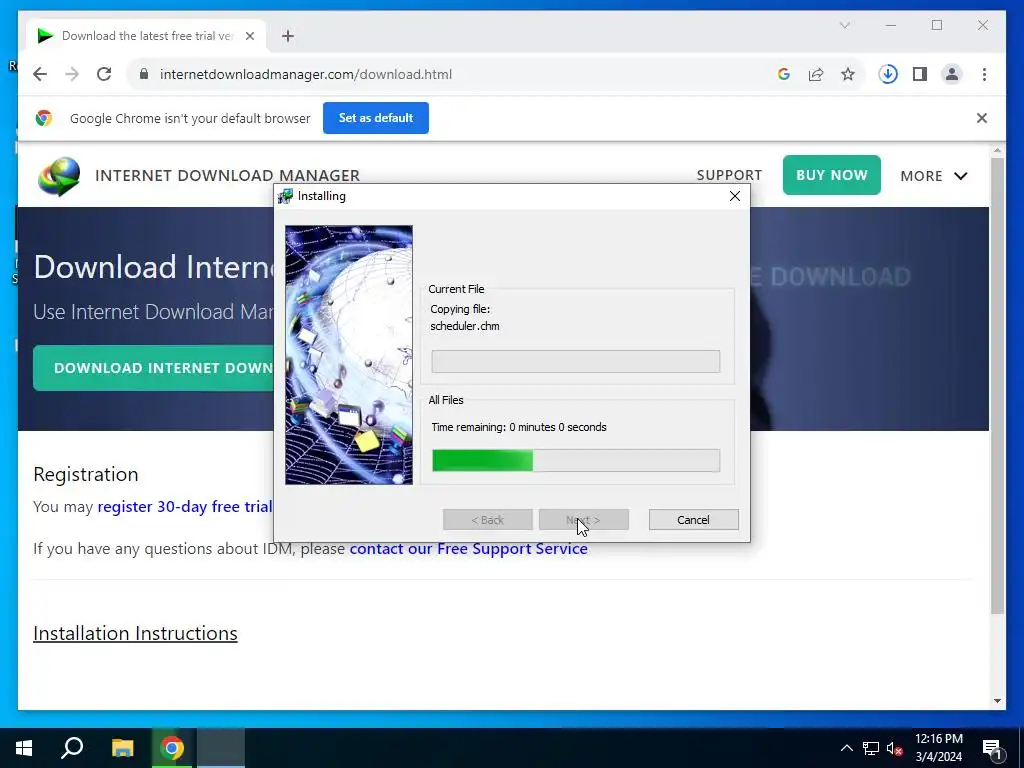Open the notification center icon
The width and height of the screenshot is (1024, 768).
(x=992, y=750)
